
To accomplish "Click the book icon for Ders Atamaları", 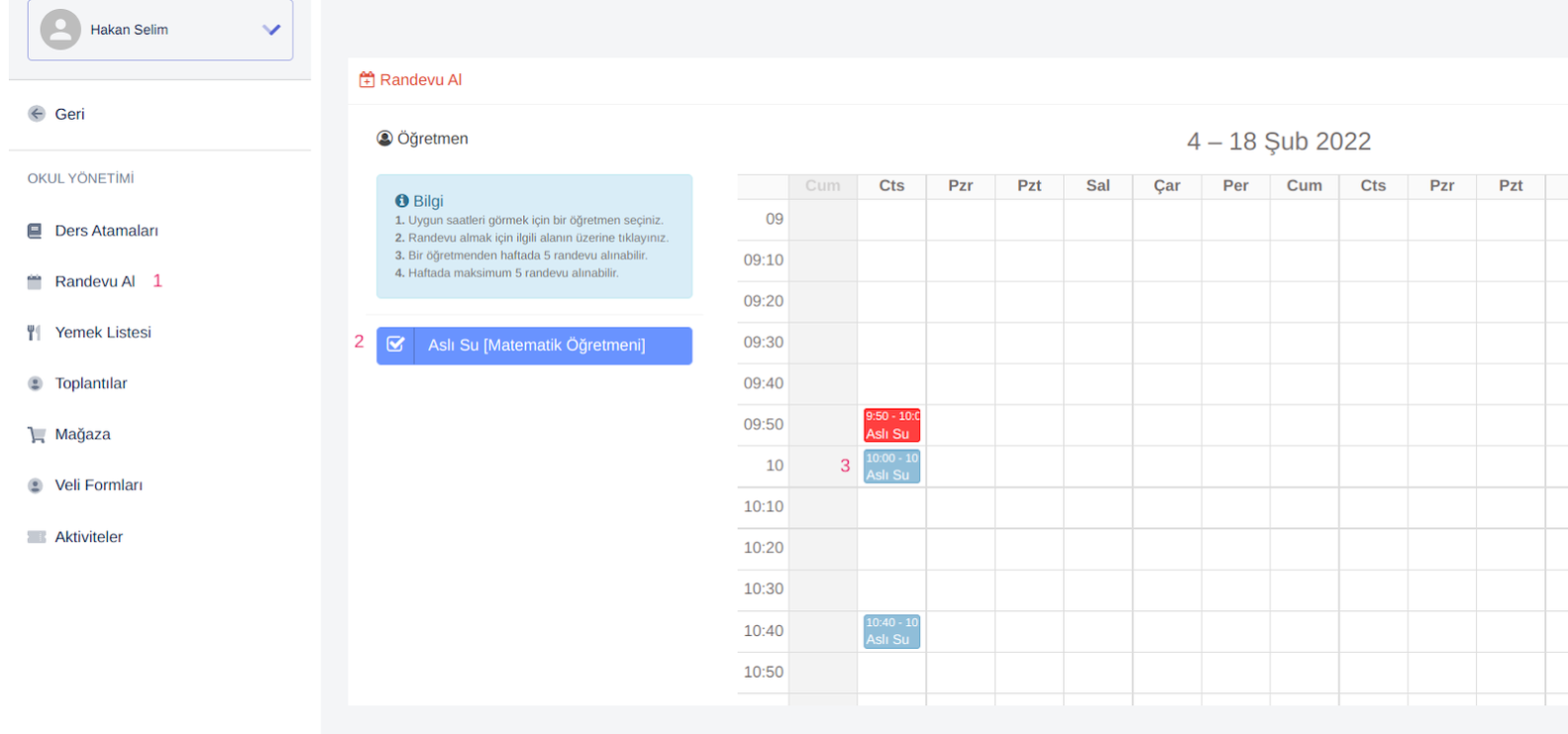I will (35, 231).
